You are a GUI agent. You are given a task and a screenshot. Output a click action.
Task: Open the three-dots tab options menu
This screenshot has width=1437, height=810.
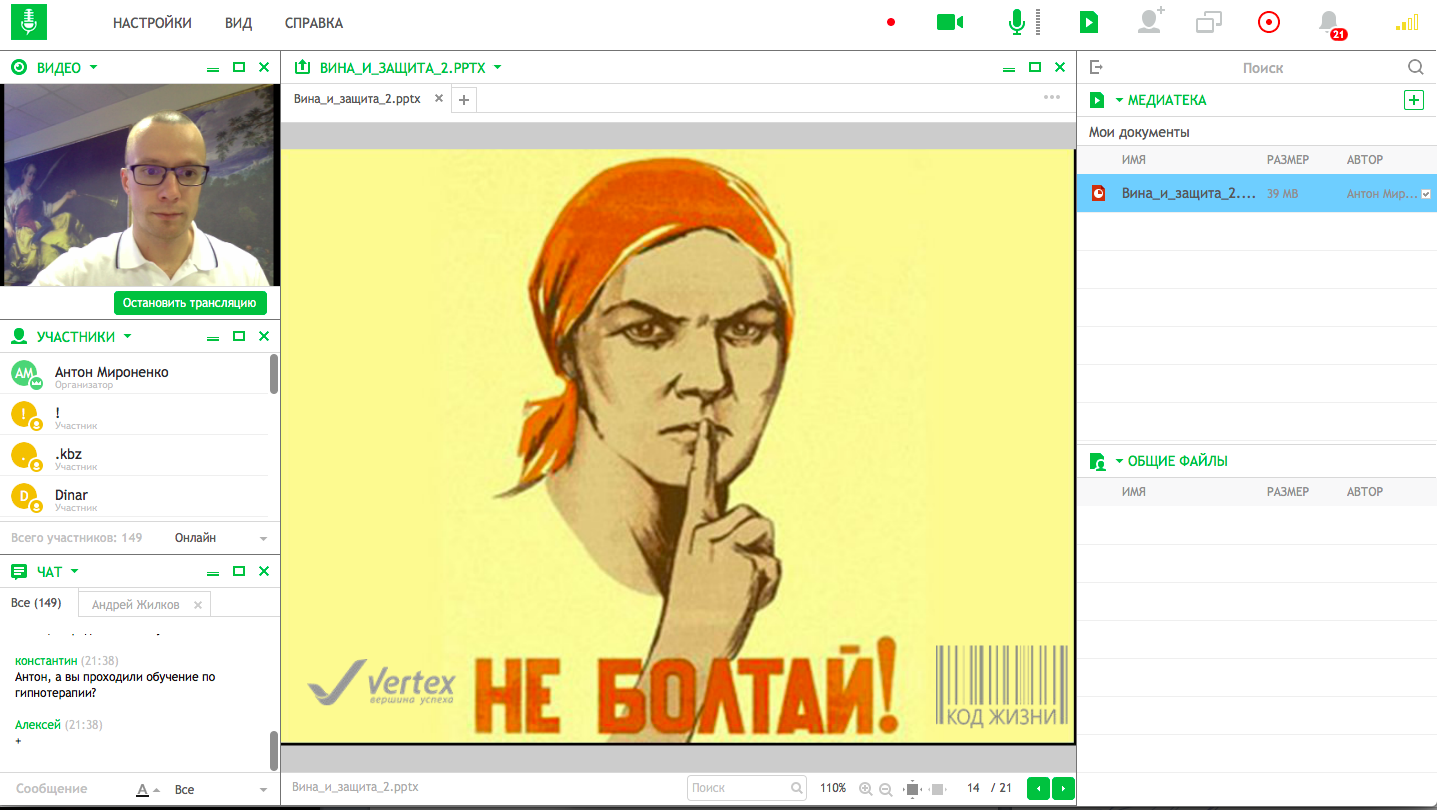click(x=1052, y=97)
